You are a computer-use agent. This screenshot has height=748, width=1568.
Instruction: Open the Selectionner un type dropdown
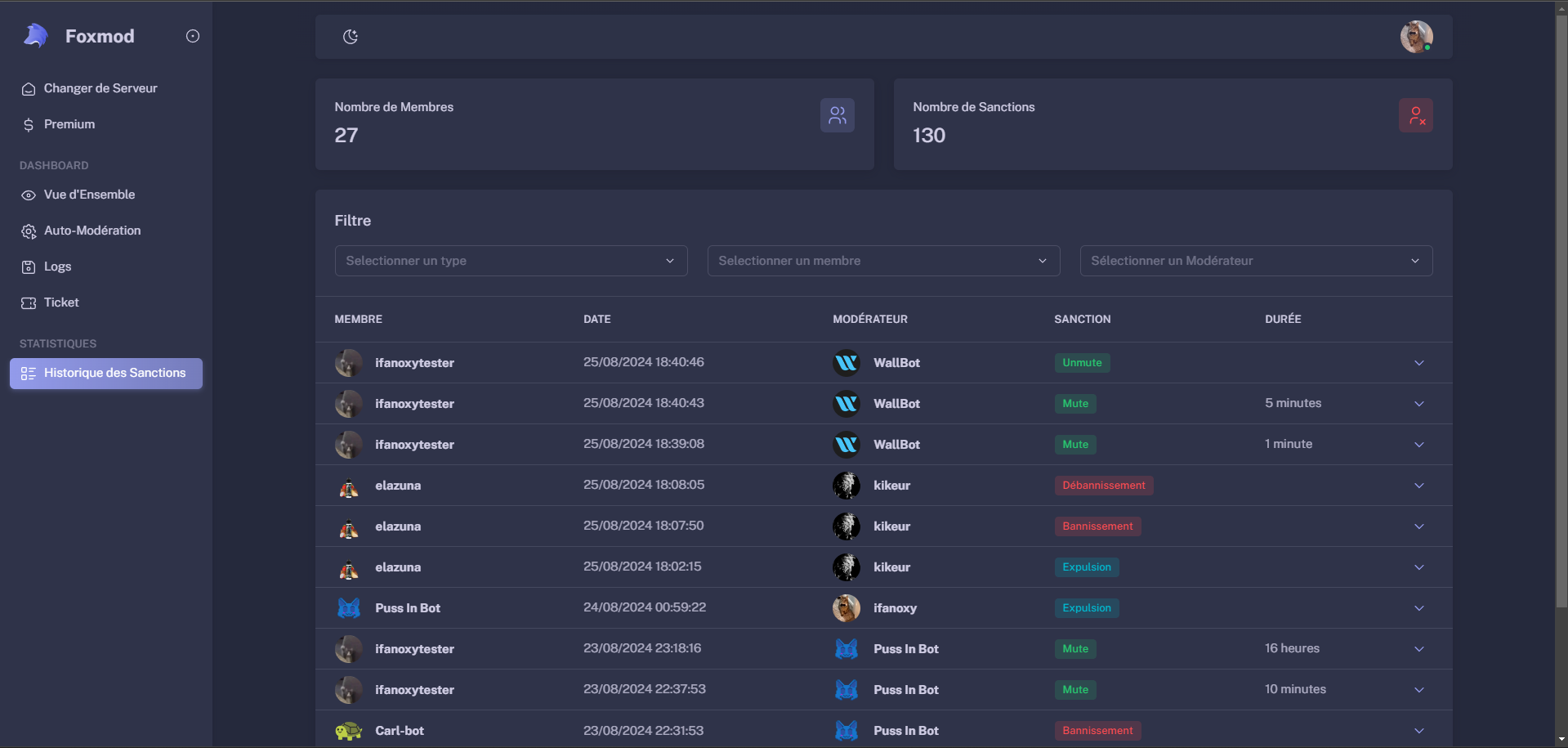click(x=511, y=261)
